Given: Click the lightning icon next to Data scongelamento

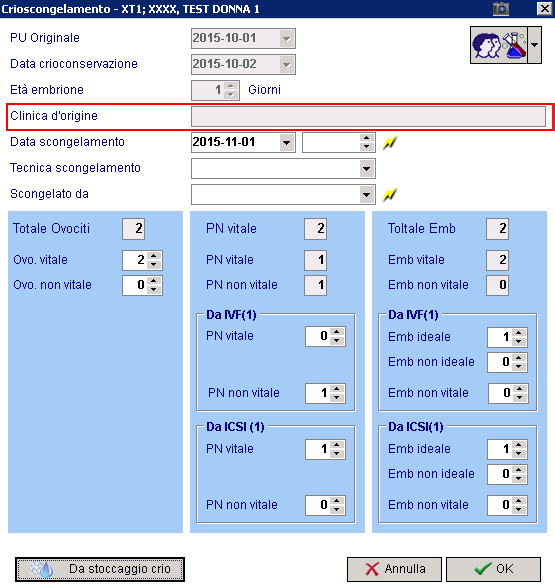Looking at the screenshot, I should tap(390, 143).
